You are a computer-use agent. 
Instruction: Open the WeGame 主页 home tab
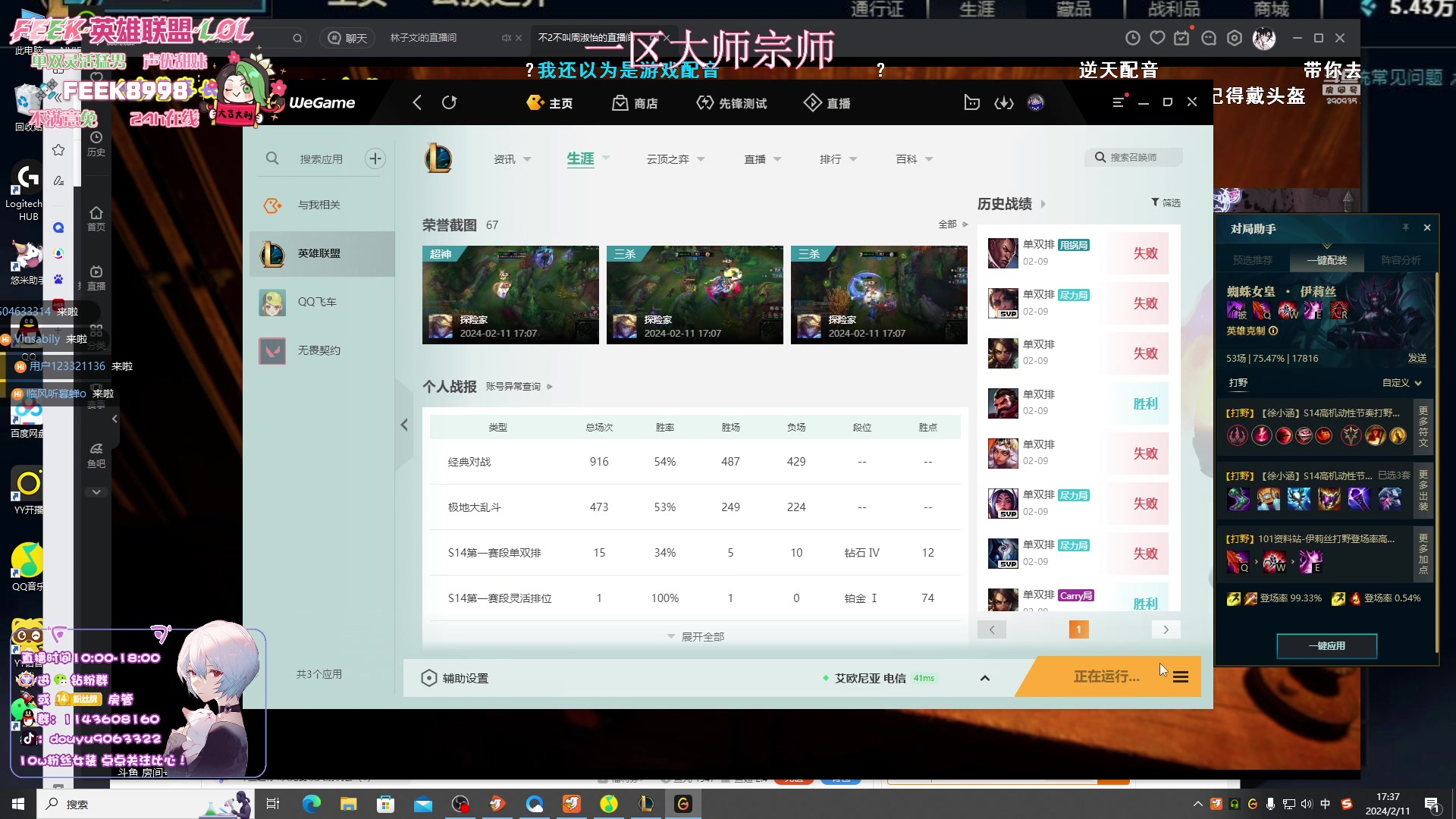click(550, 103)
